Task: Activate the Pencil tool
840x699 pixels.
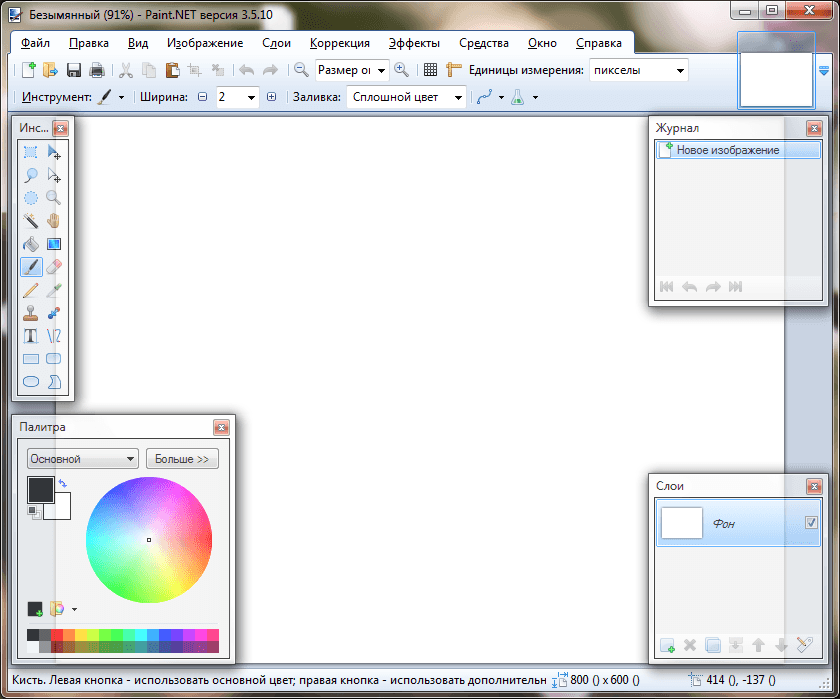Action: (31, 289)
